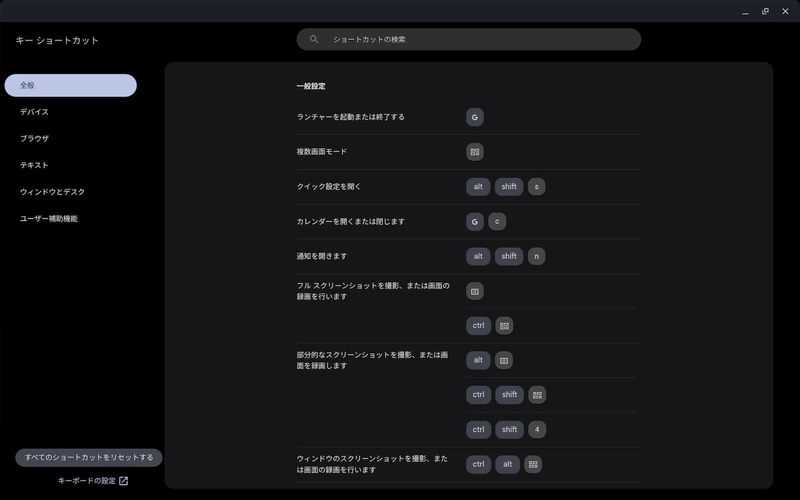The width and height of the screenshot is (800, 500).
Task: Click the n key in 通知を開きます row
Action: click(x=536, y=256)
